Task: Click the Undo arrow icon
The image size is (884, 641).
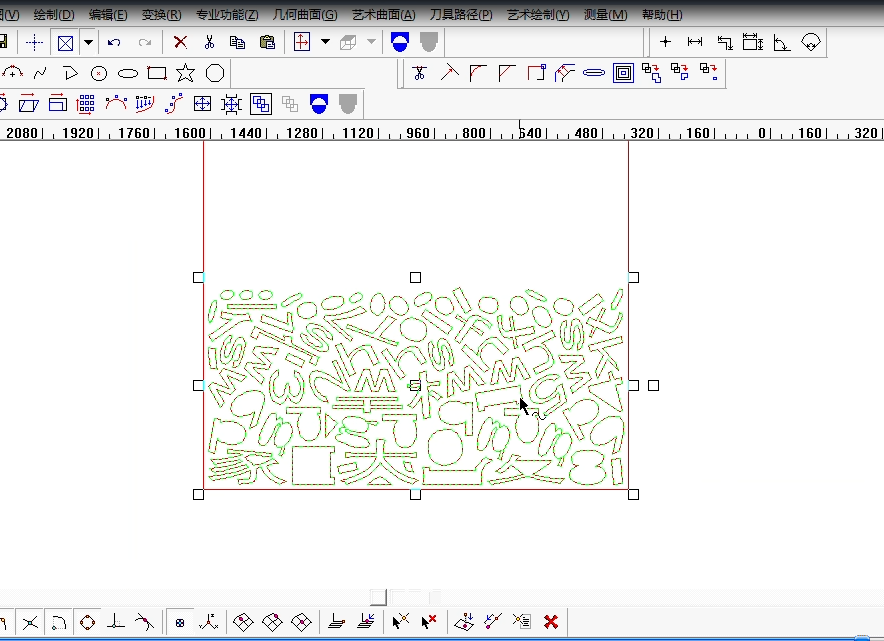Action: tap(114, 42)
